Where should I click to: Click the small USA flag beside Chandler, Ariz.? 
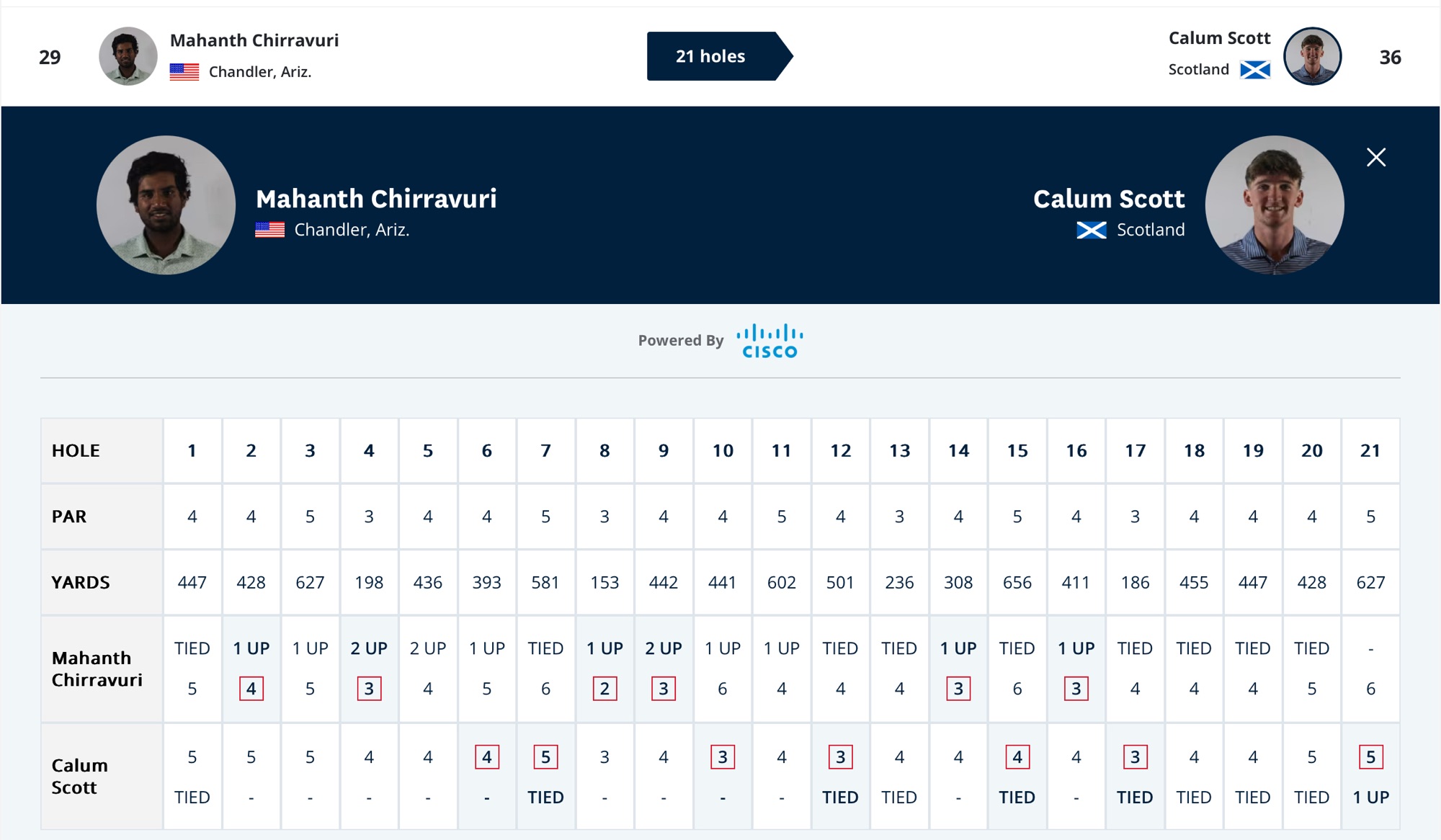[x=184, y=71]
